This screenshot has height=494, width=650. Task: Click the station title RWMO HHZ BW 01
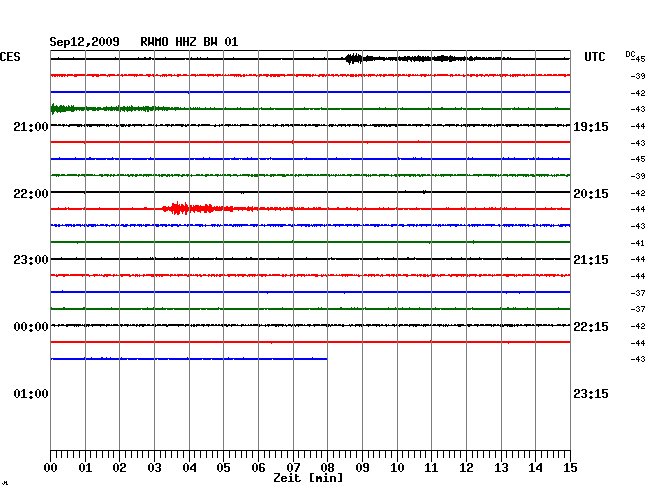[189, 42]
